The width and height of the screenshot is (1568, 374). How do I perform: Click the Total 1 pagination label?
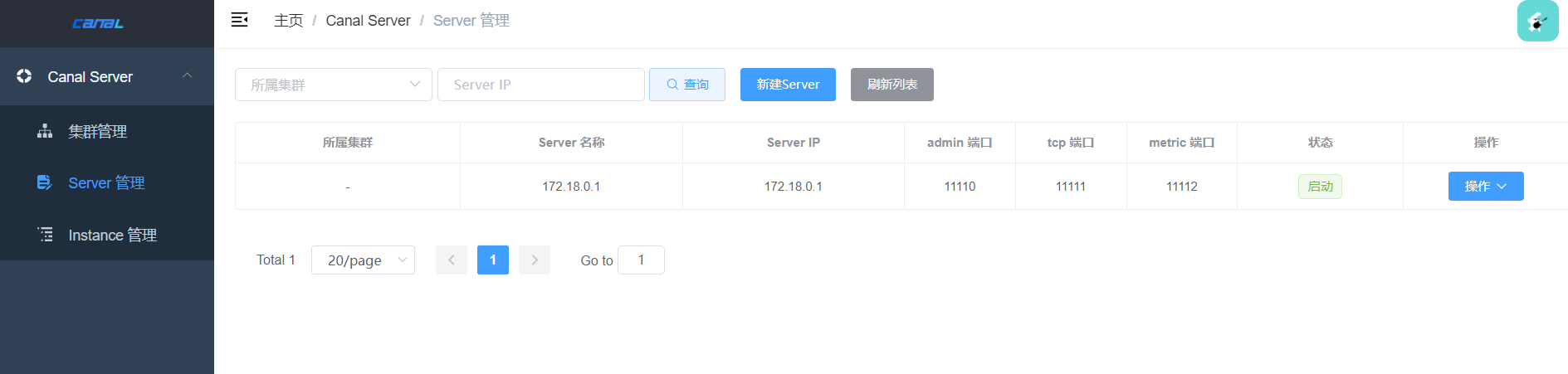pos(276,260)
